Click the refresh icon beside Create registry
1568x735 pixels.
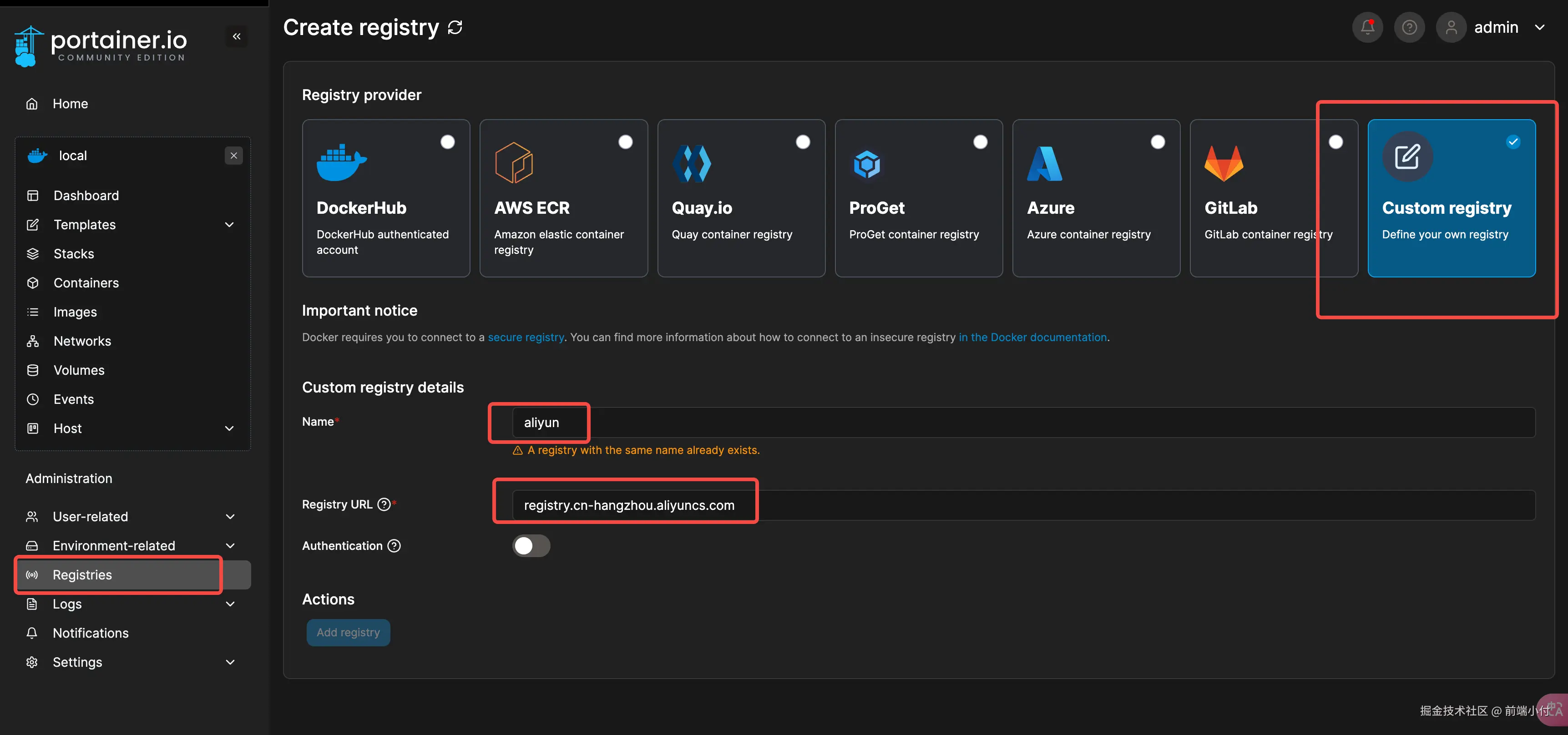pos(455,27)
